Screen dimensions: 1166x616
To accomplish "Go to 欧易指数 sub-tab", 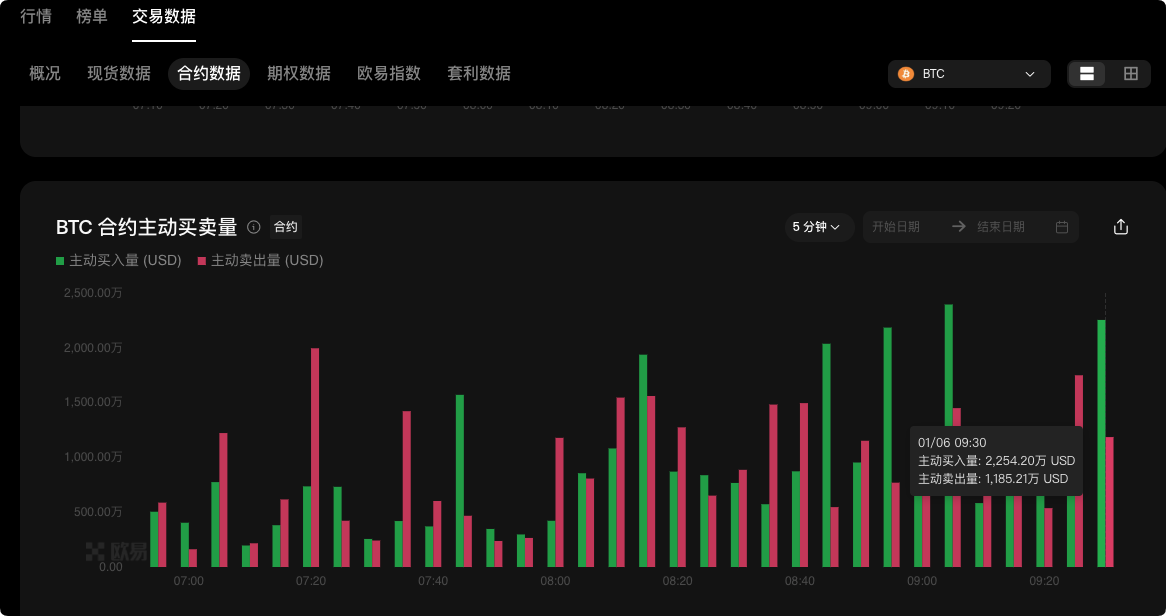I will [x=389, y=73].
